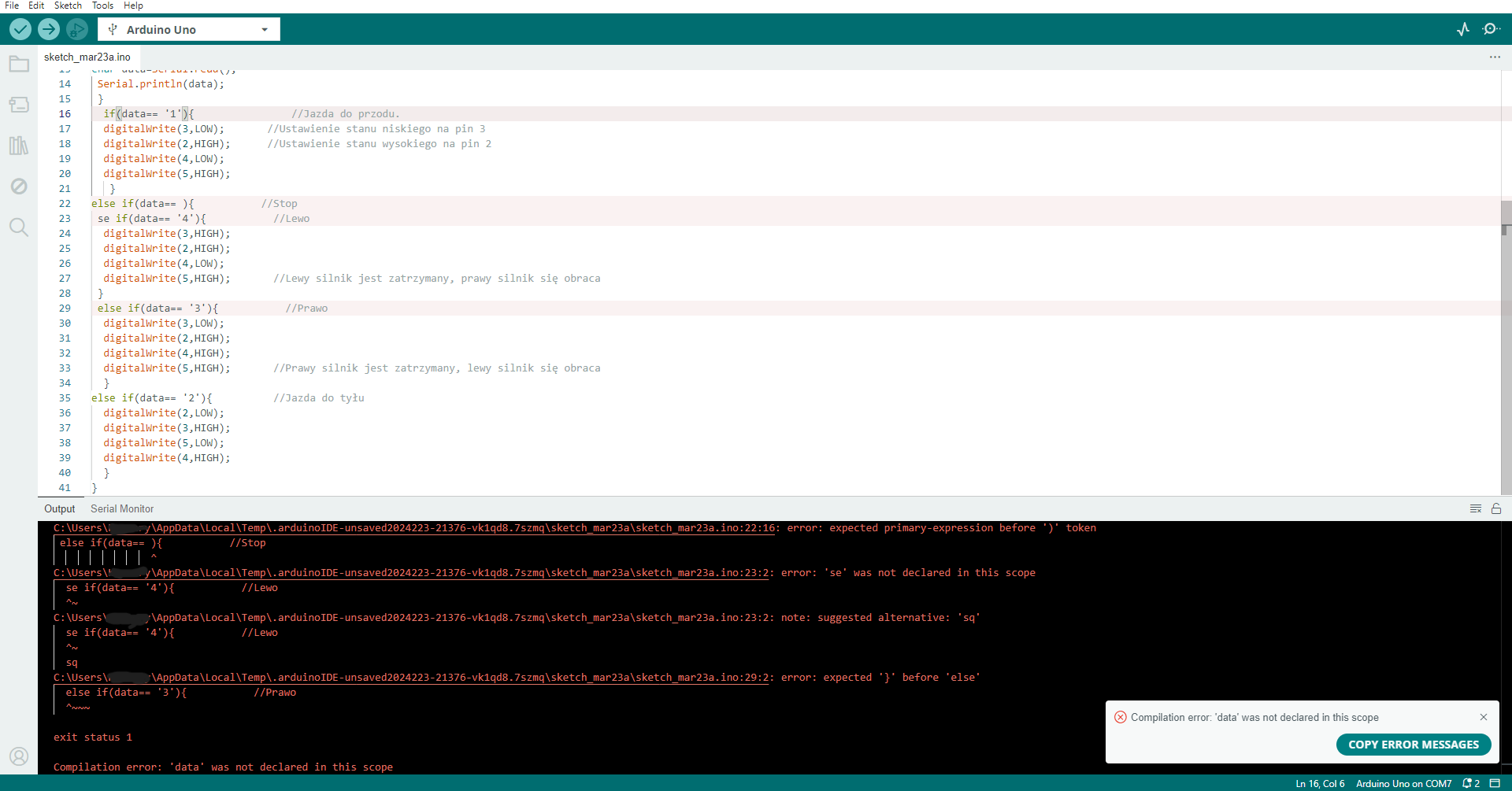Click the Verify sketch checkmark button

[20, 29]
